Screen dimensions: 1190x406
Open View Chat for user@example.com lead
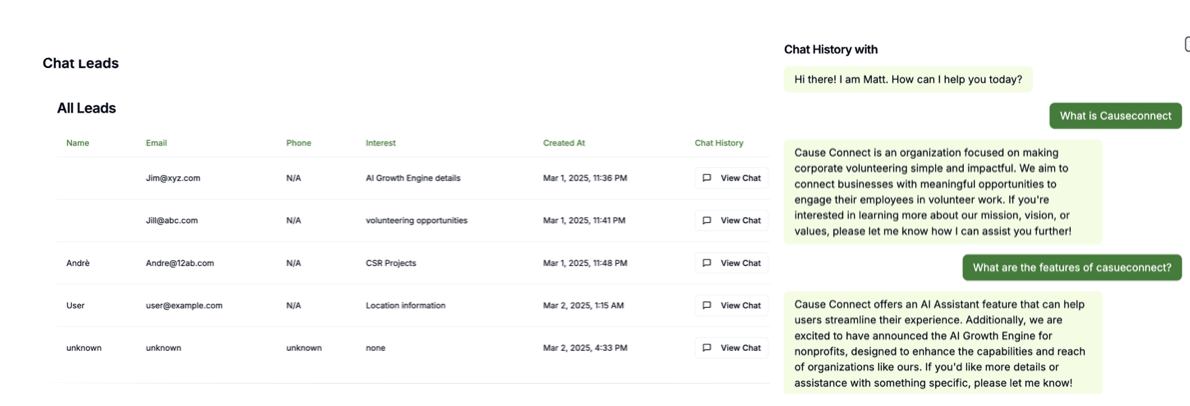coord(732,306)
